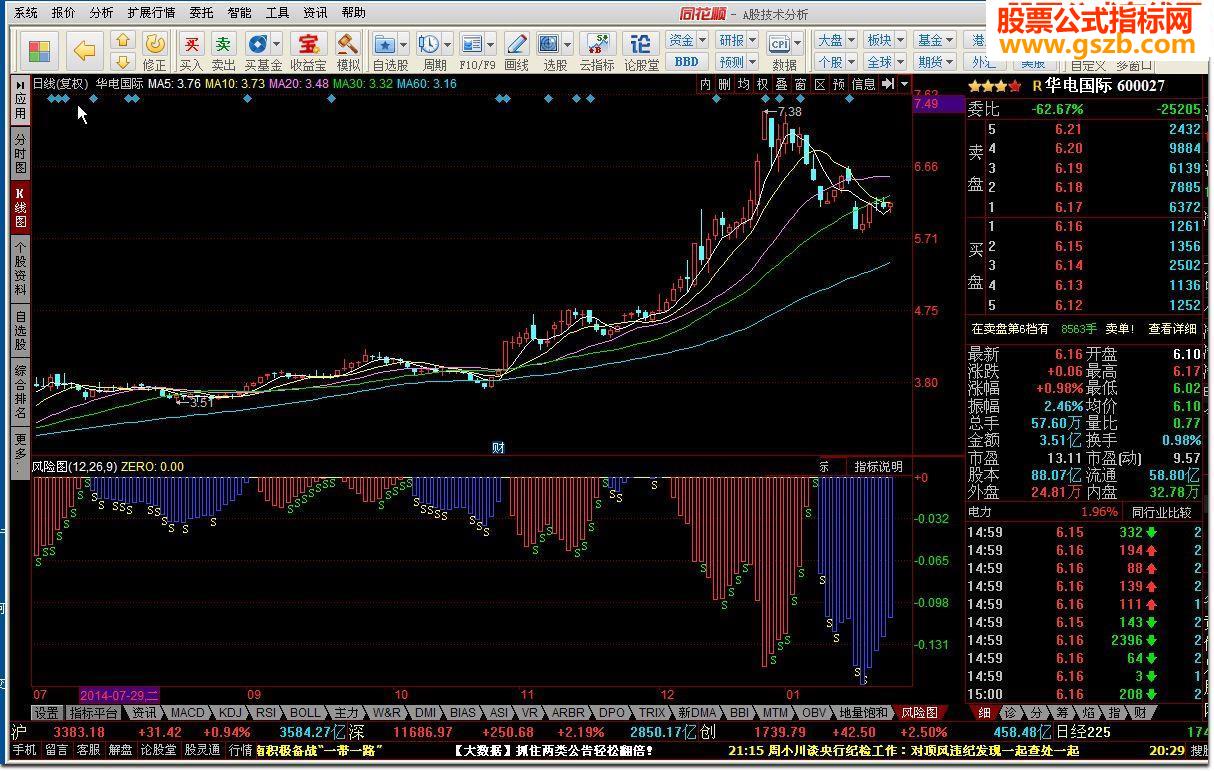The image size is (1214, 771).
Task: Click the 均 moving average icon
Action: click(744, 85)
